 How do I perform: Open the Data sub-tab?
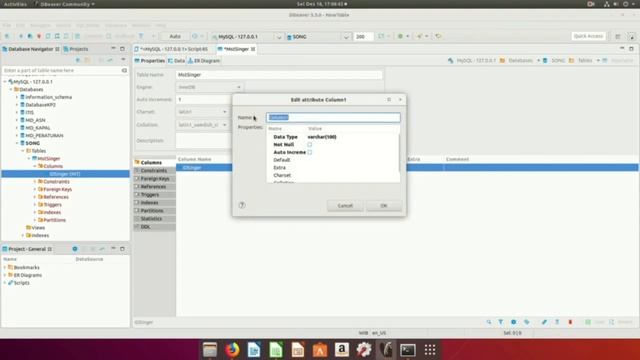click(176, 61)
